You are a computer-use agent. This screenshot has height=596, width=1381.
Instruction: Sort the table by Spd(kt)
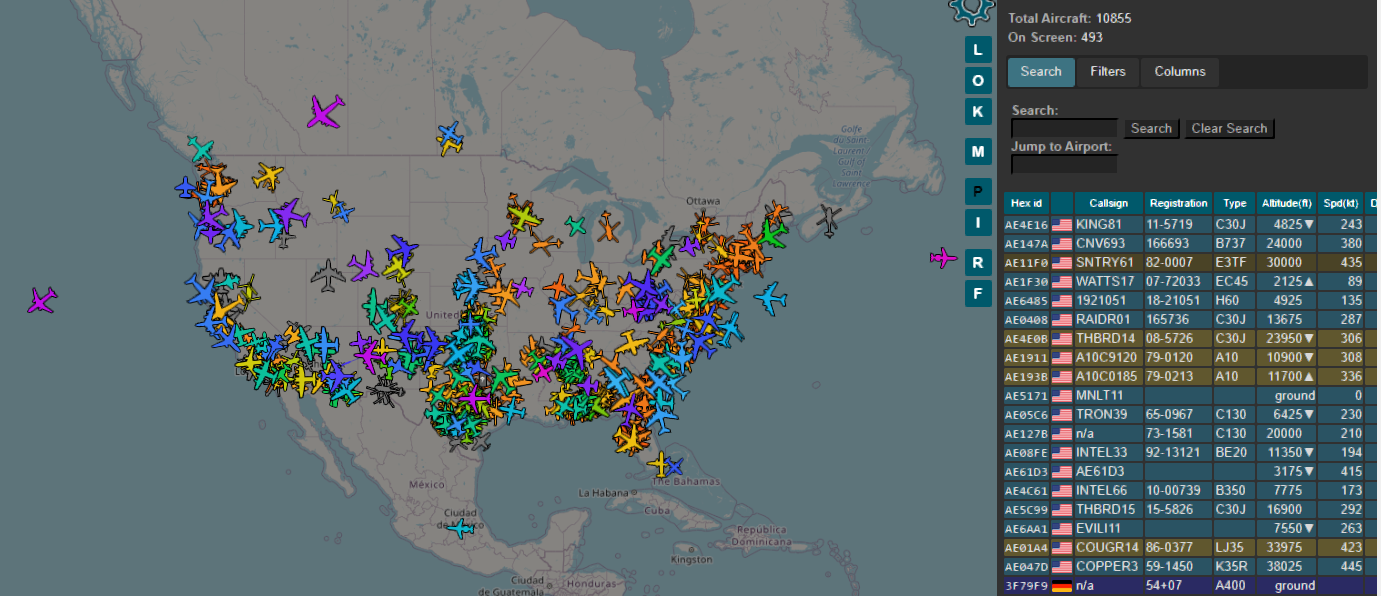[x=1340, y=203]
